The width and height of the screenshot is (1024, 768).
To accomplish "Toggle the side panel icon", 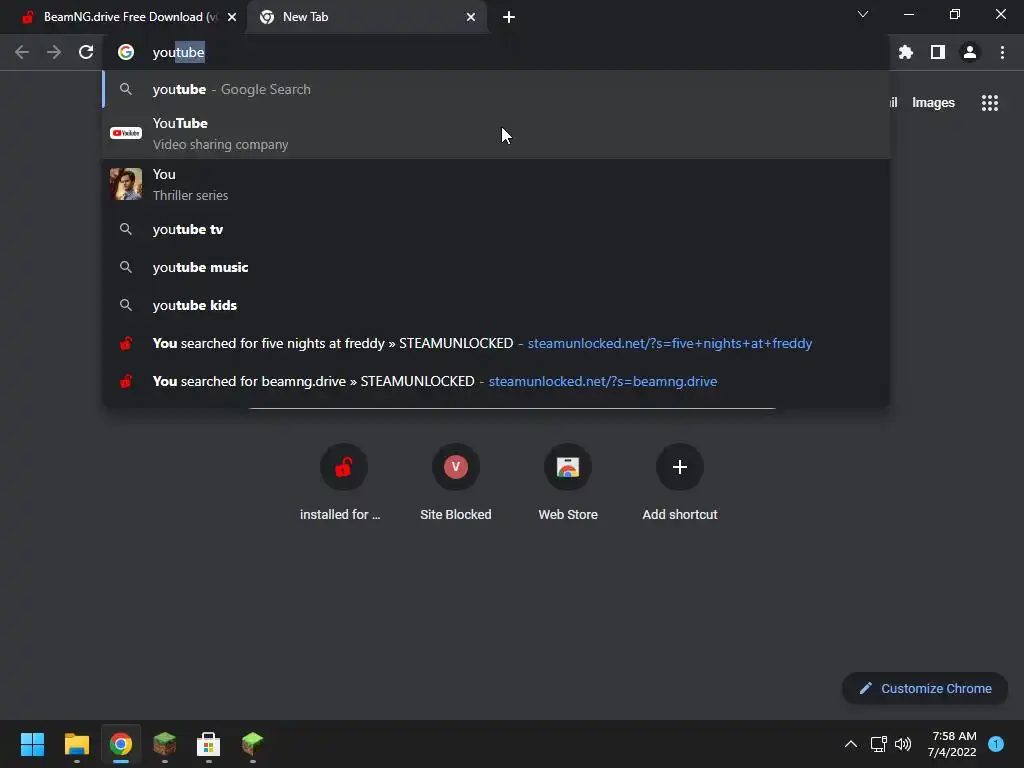I will pos(938,52).
